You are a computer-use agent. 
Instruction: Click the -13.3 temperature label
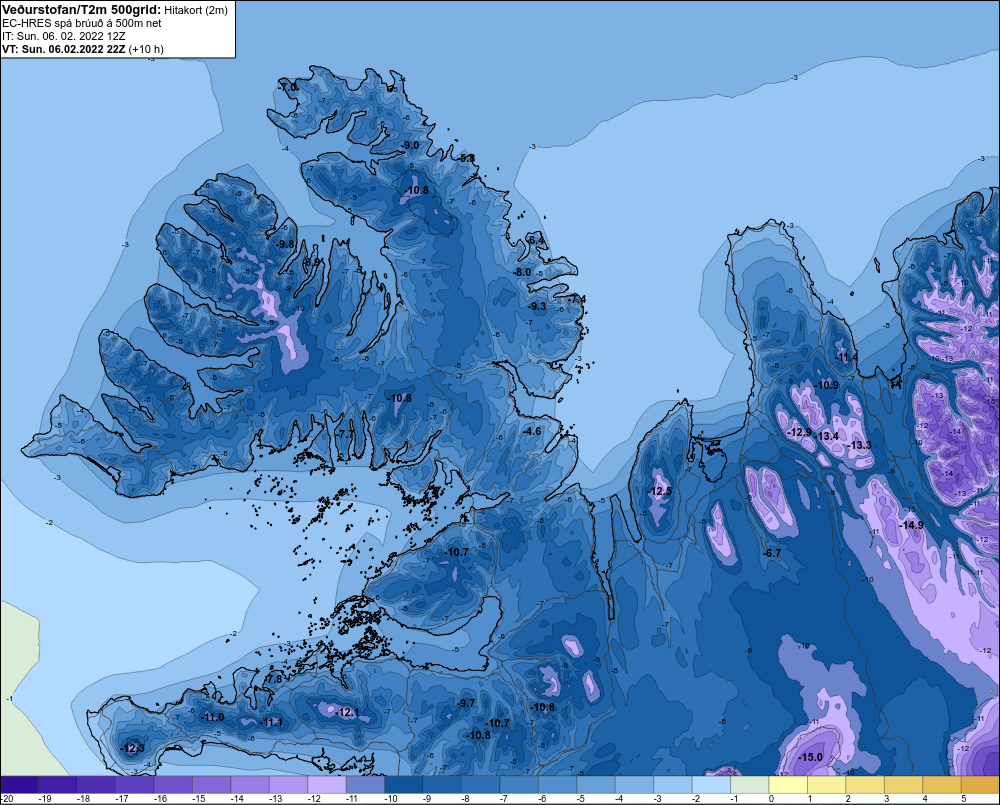[860, 445]
